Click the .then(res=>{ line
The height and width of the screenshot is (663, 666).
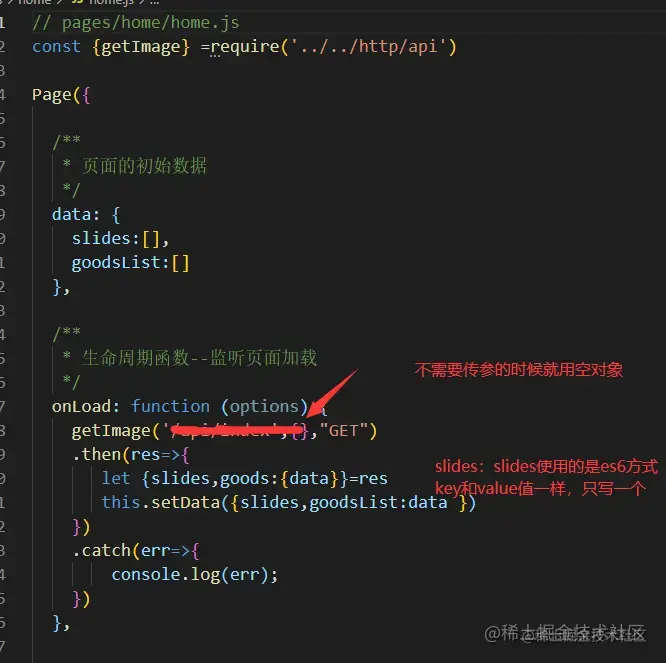[130, 454]
